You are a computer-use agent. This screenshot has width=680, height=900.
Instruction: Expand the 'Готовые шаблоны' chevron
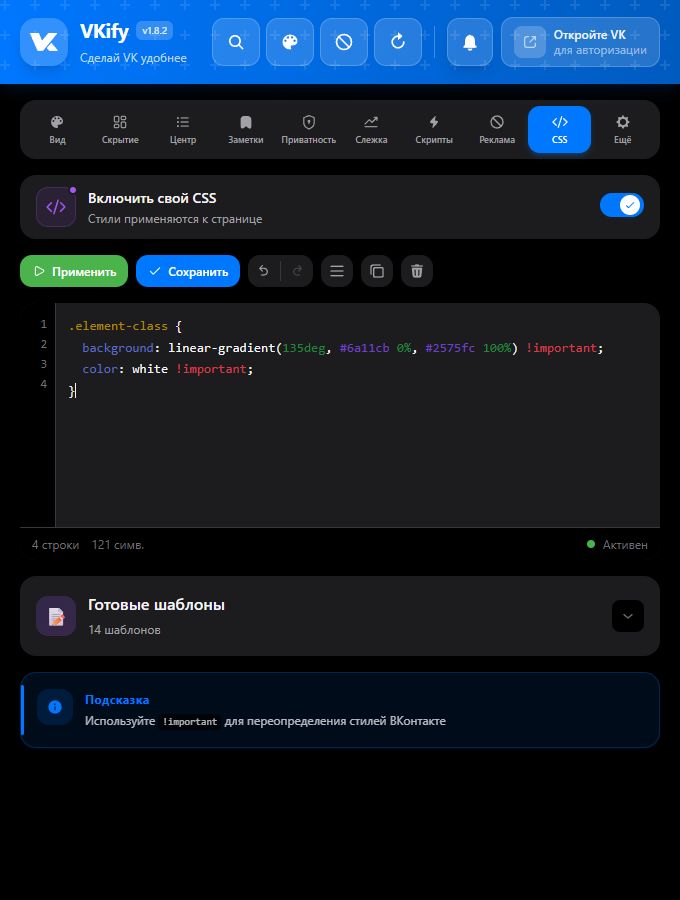[628, 616]
